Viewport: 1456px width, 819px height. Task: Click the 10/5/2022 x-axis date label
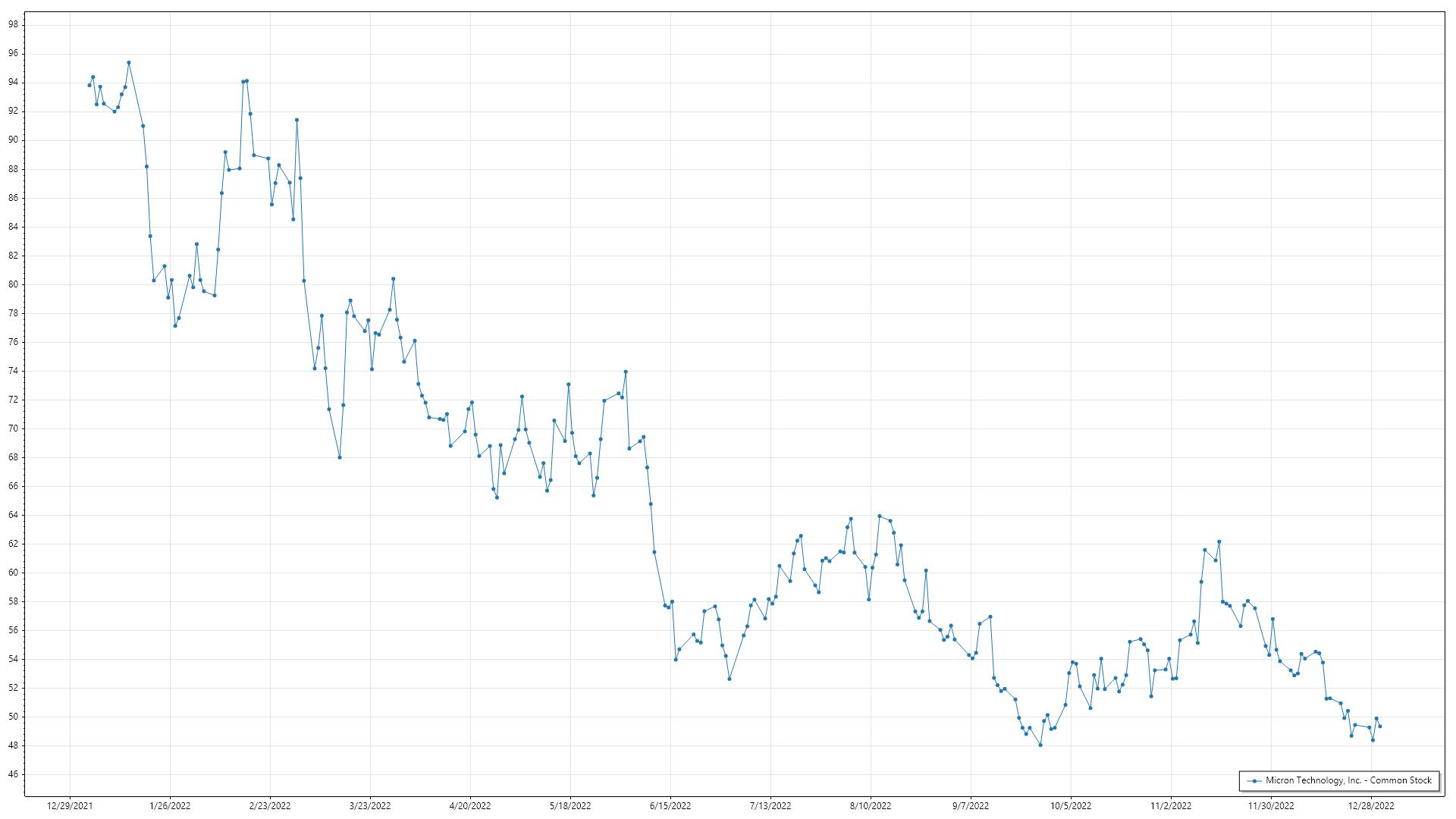pyautogui.click(x=1071, y=806)
